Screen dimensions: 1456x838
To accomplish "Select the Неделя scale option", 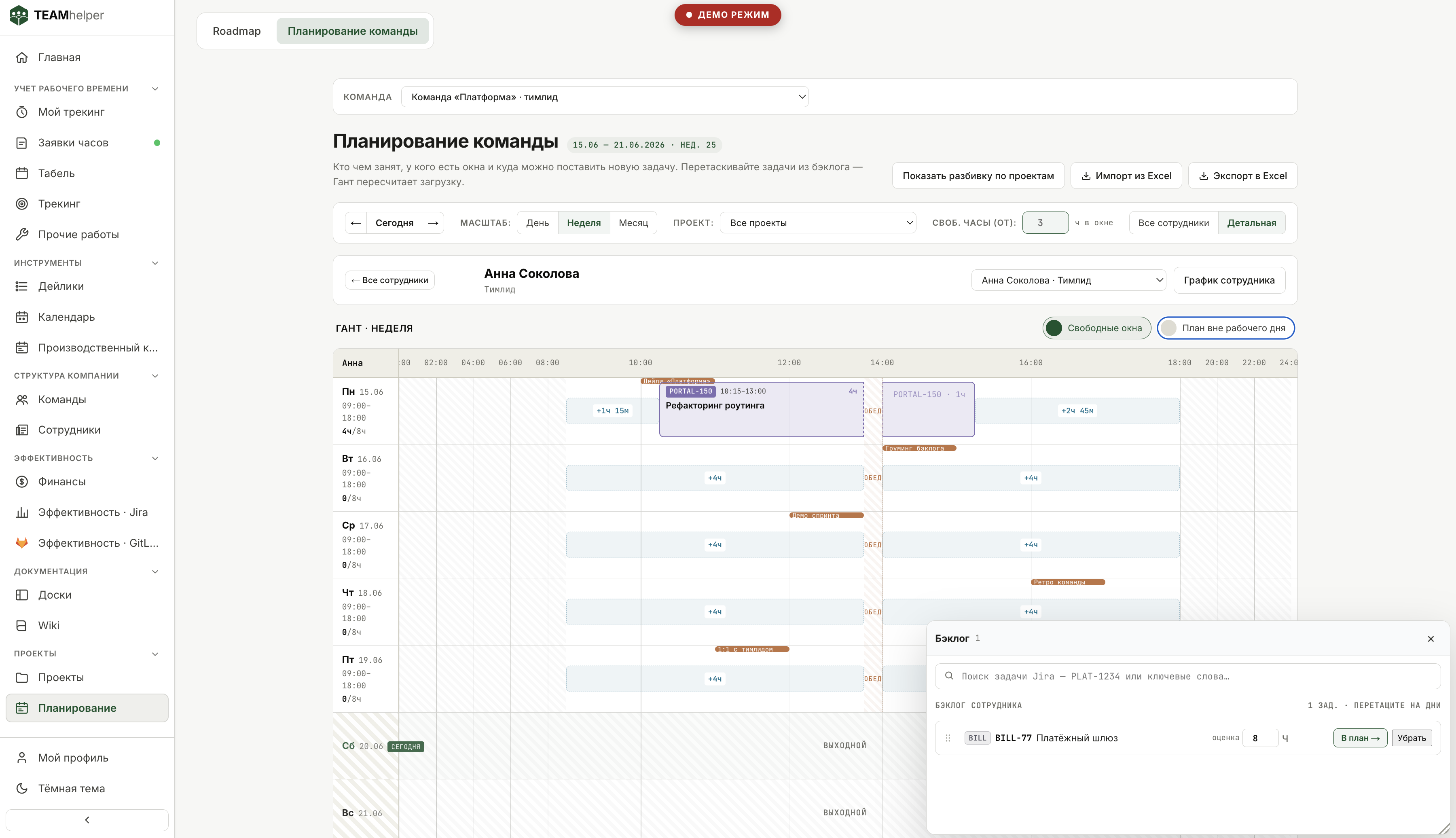I will pyautogui.click(x=584, y=223).
